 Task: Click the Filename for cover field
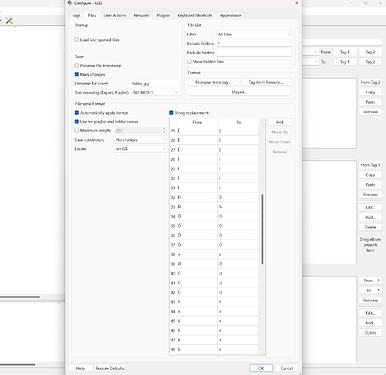[155, 83]
